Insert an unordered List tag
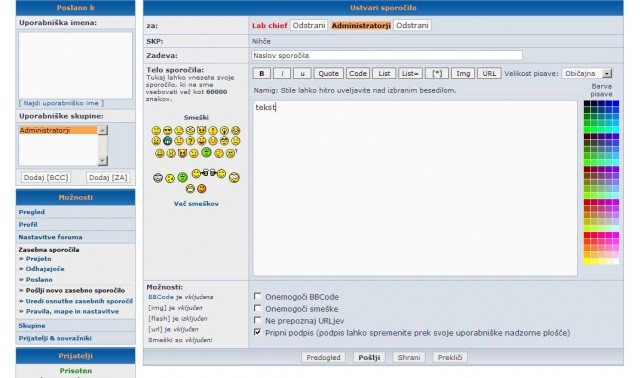 (x=384, y=73)
